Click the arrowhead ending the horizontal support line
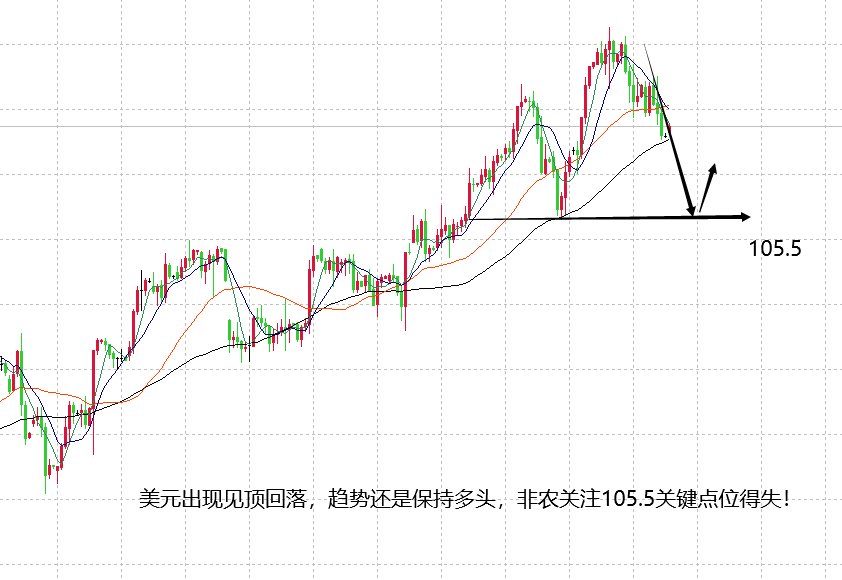Image resolution: width=842 pixels, height=580 pixels. 743,216
